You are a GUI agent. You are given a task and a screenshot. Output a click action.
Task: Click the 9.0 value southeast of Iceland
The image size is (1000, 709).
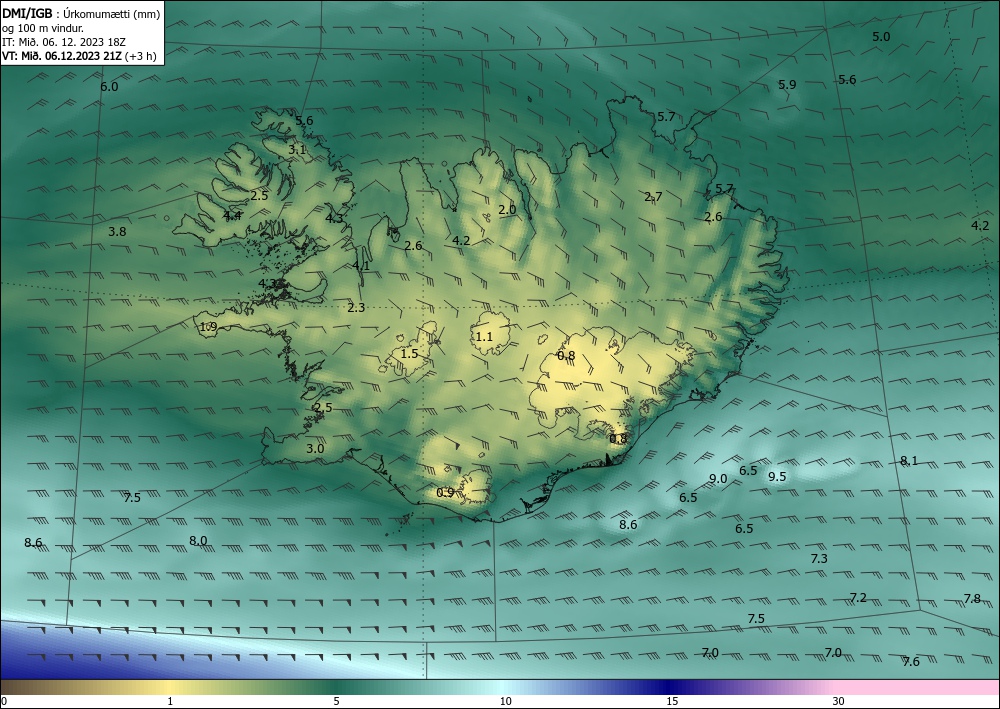pos(718,479)
